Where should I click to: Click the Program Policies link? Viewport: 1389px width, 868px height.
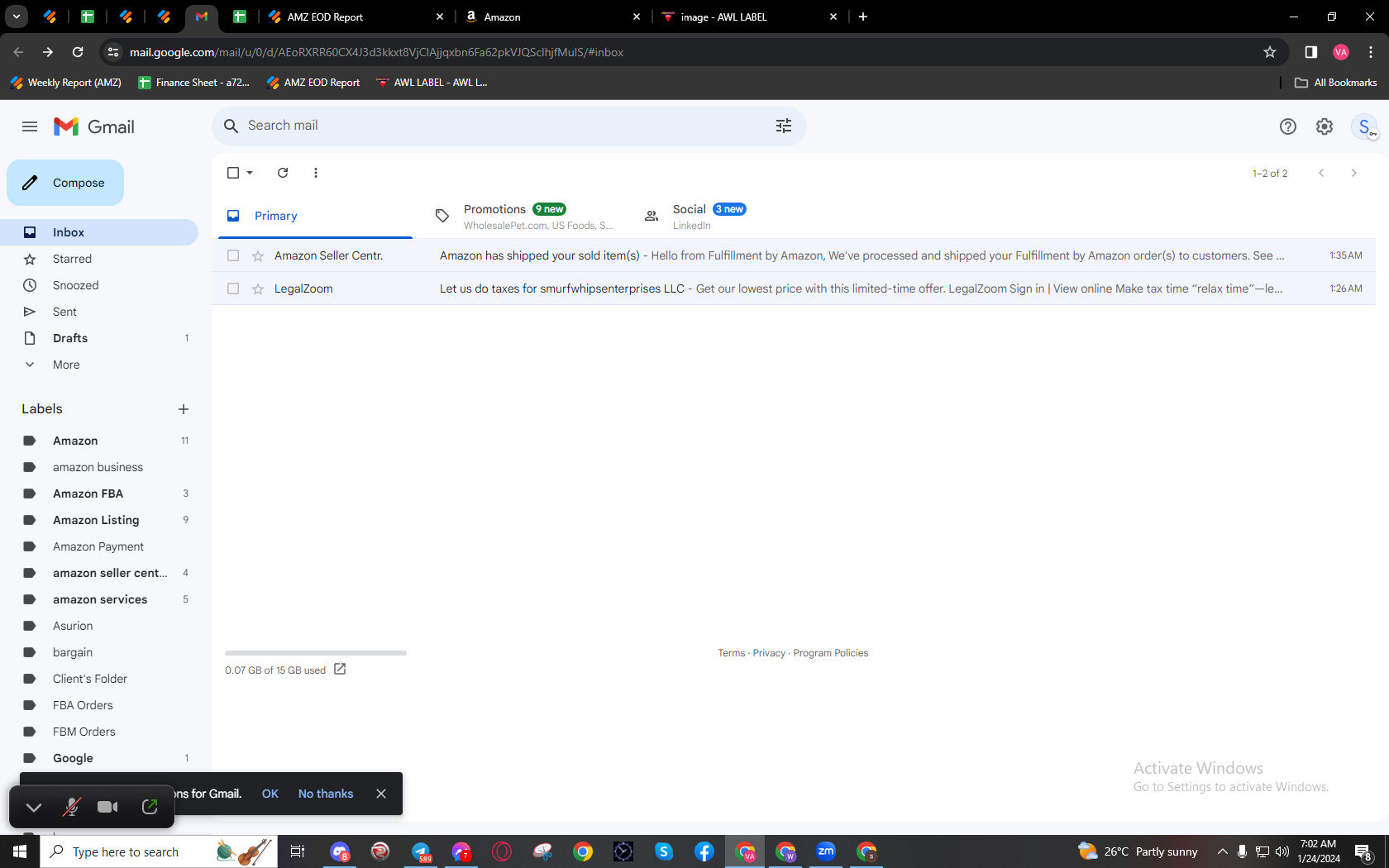point(831,653)
